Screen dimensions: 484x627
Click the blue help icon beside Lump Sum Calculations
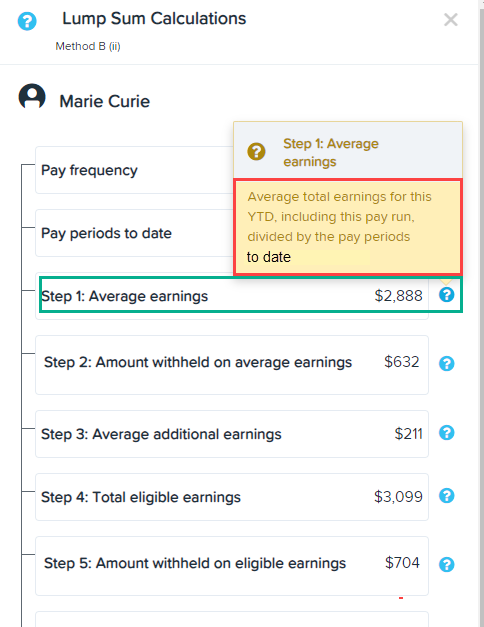[27, 21]
